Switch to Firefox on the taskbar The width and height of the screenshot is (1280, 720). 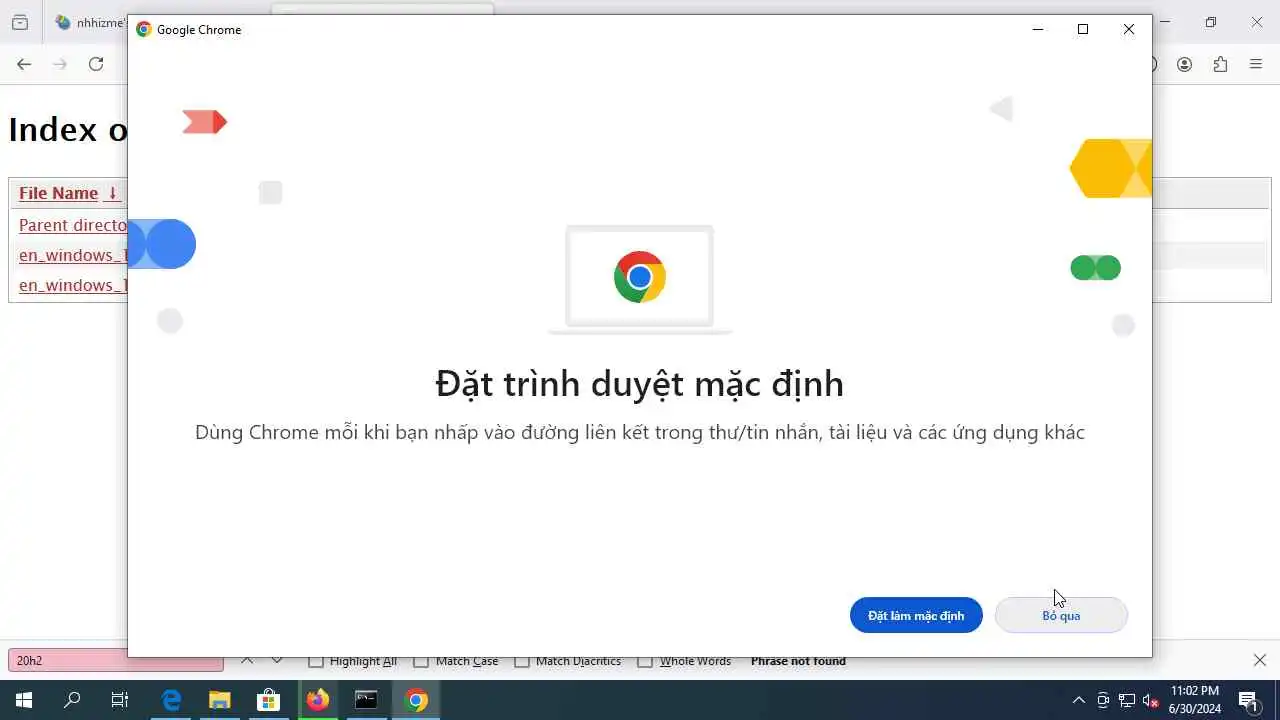(317, 700)
